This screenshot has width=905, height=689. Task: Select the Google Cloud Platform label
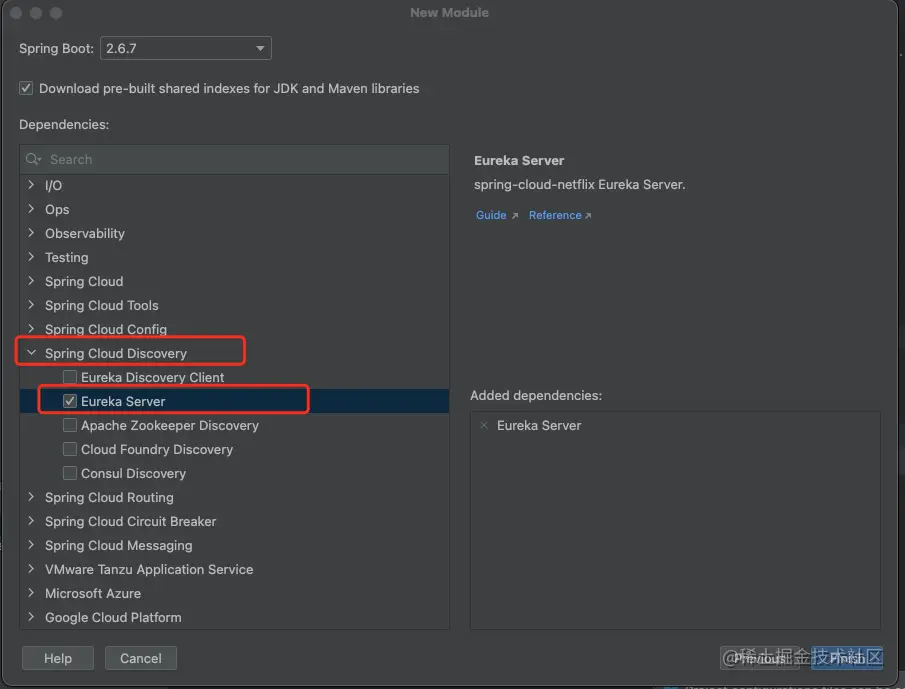[113, 617]
